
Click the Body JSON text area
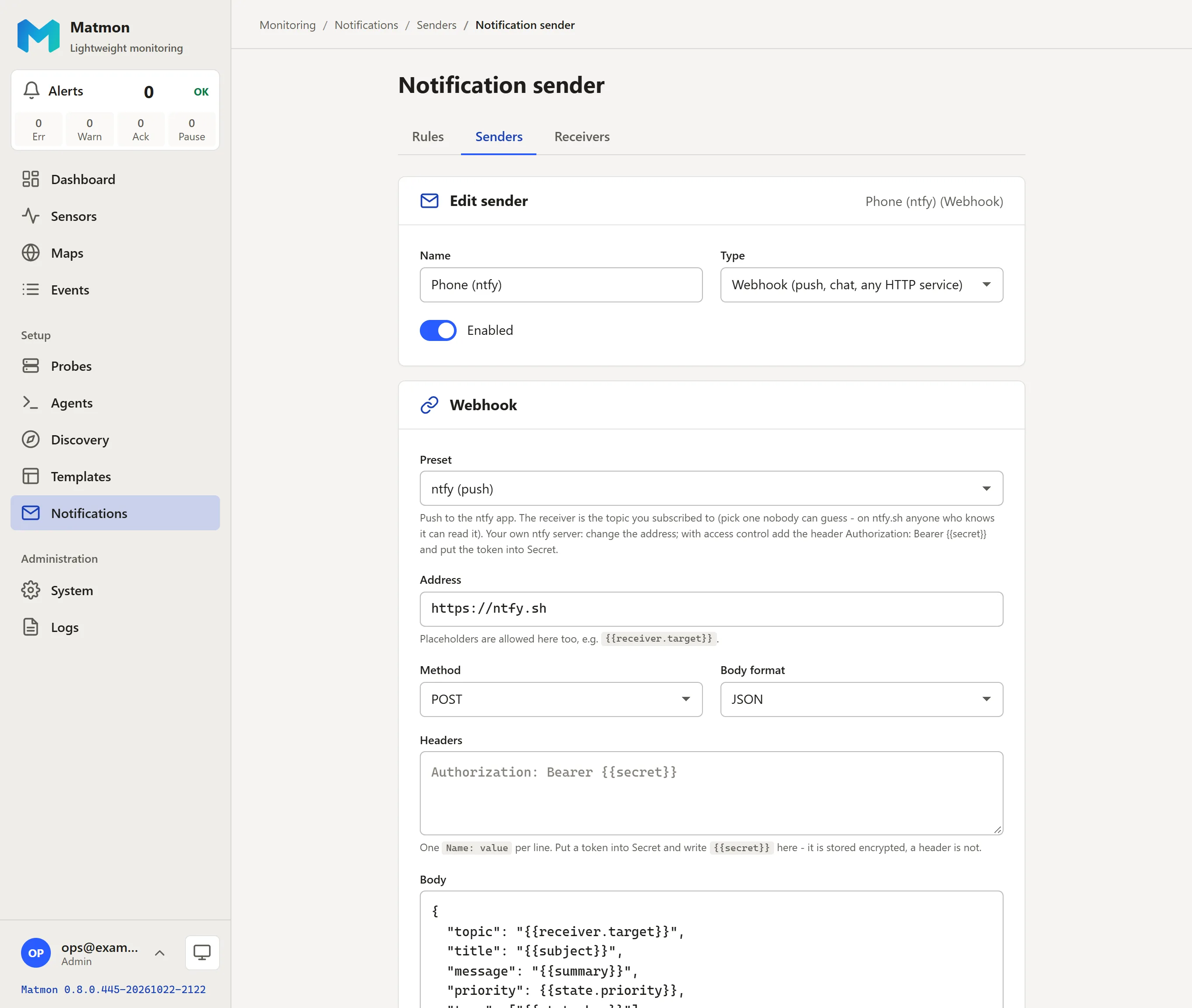711,949
